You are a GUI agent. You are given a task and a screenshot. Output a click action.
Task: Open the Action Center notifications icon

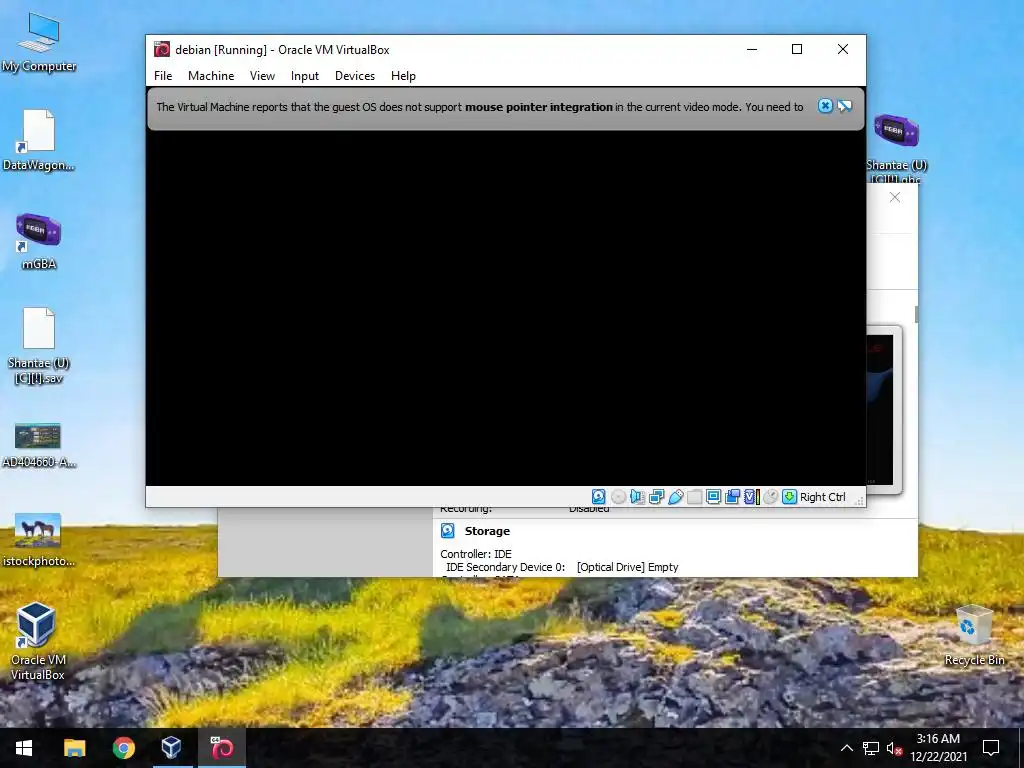tap(991, 748)
